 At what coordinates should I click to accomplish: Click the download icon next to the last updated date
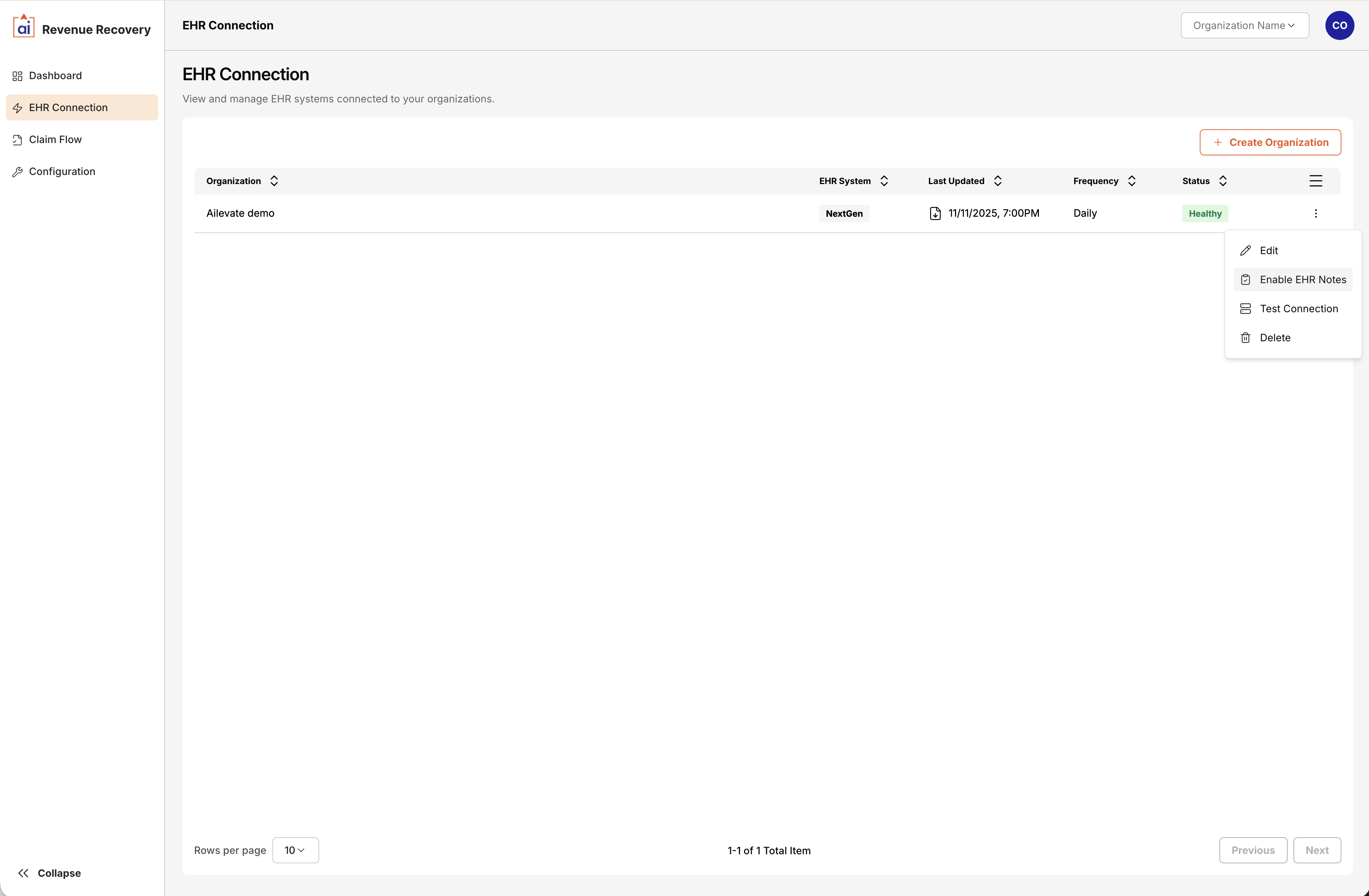pyautogui.click(x=935, y=213)
